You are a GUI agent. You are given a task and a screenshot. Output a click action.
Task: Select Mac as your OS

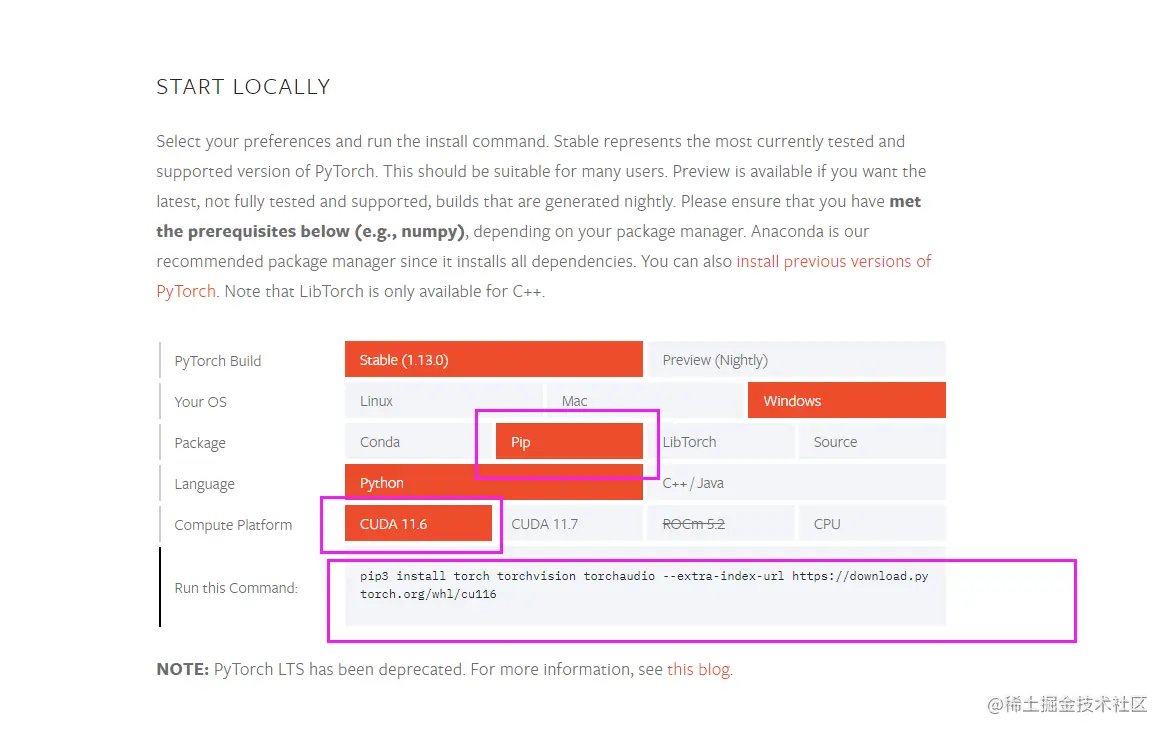645,400
